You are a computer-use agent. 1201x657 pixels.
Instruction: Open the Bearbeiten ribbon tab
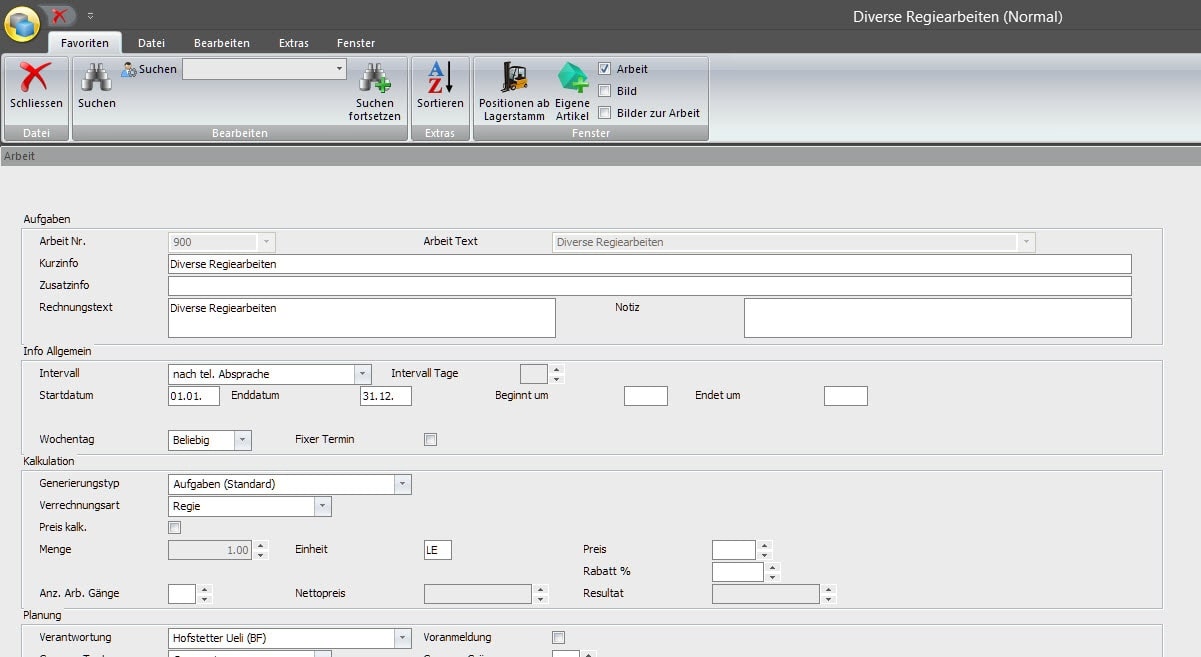(x=222, y=43)
